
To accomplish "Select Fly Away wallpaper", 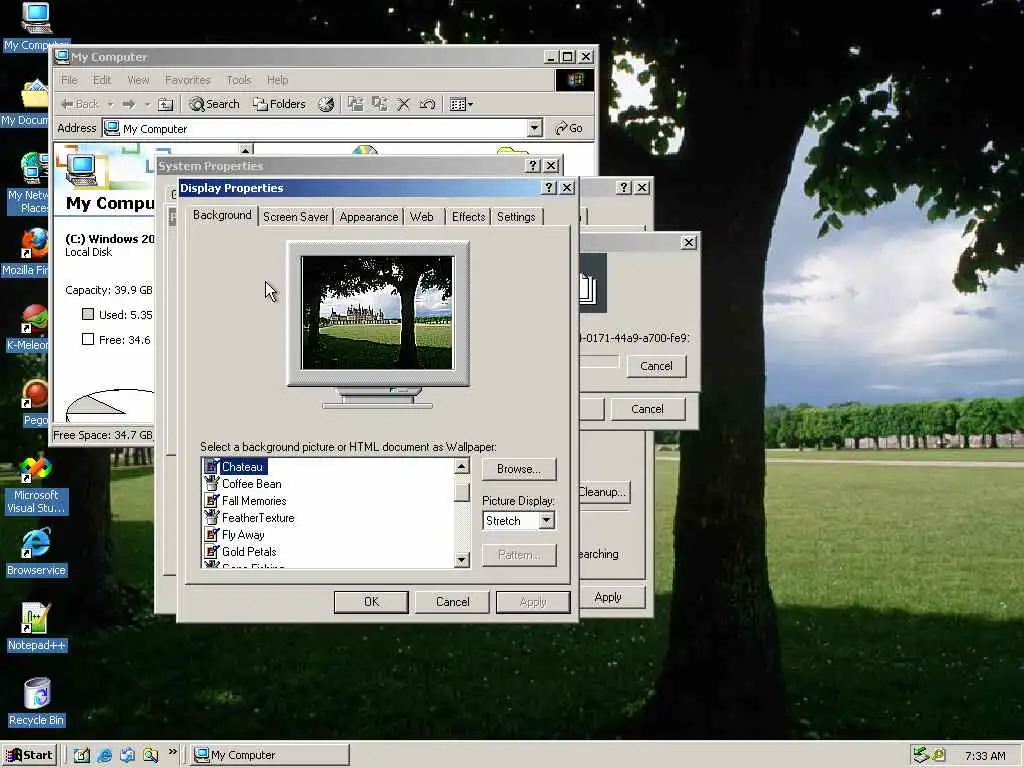I will [x=243, y=535].
